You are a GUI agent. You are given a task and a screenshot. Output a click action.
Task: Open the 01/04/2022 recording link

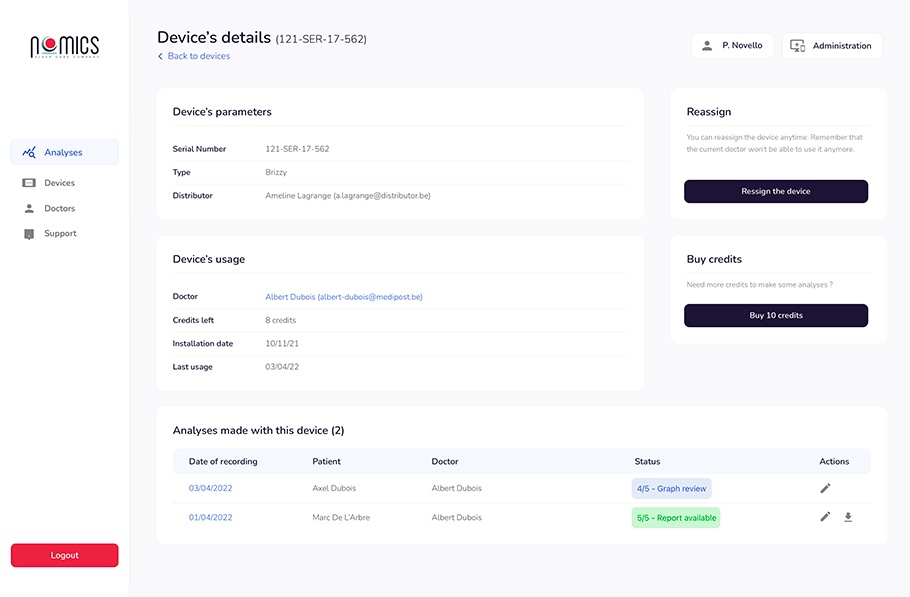210,517
